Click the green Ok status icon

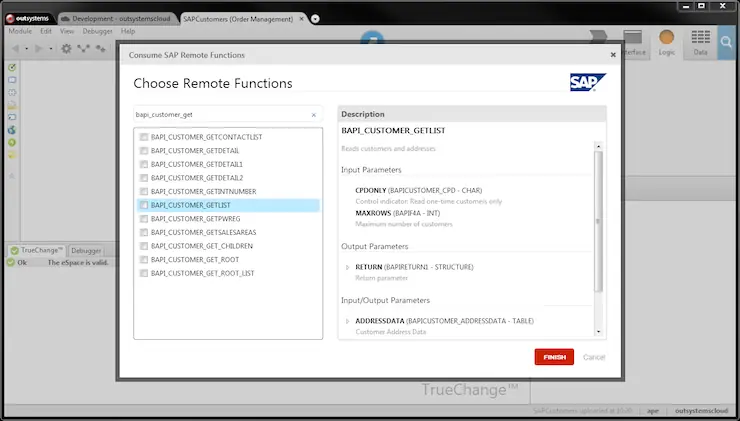11,262
